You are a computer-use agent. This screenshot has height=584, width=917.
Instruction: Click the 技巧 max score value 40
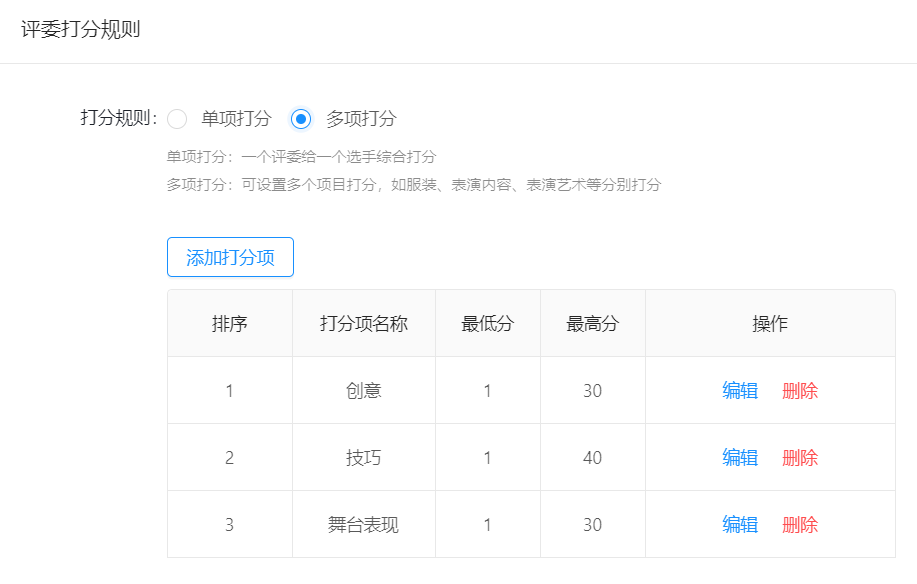[x=592, y=458]
